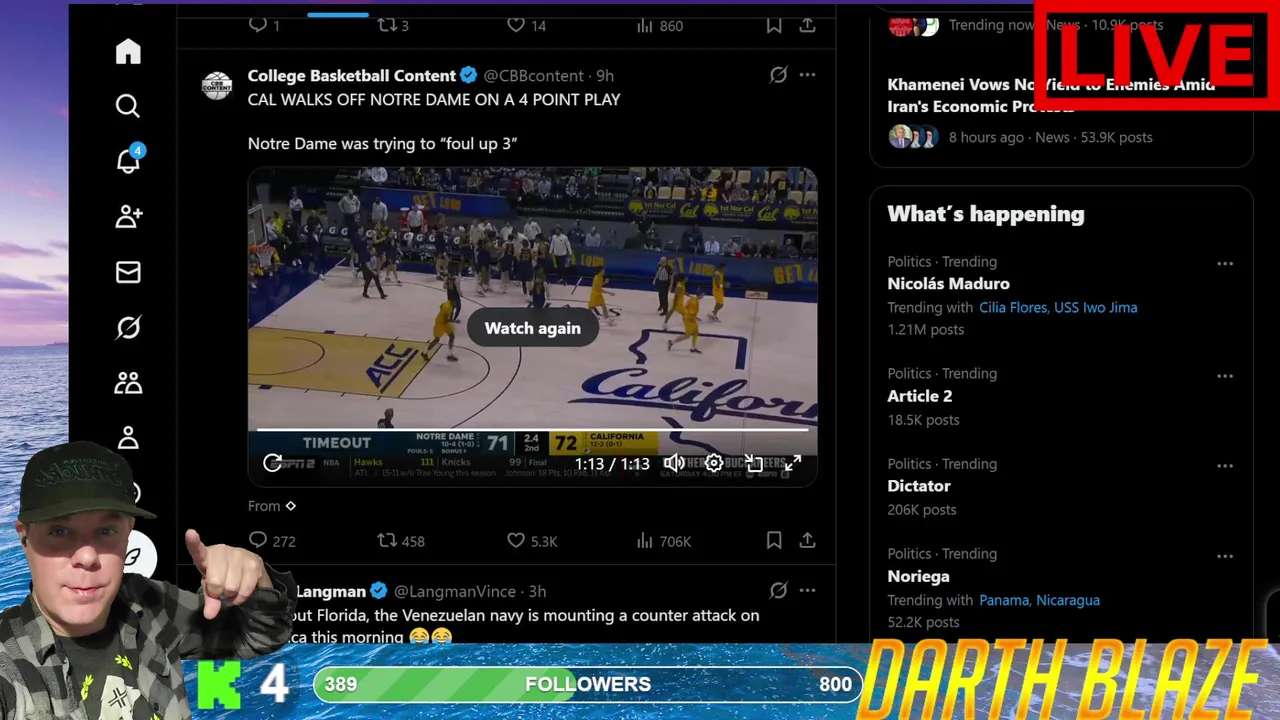Open video settings gear
This screenshot has height=720, width=1280.
(714, 463)
